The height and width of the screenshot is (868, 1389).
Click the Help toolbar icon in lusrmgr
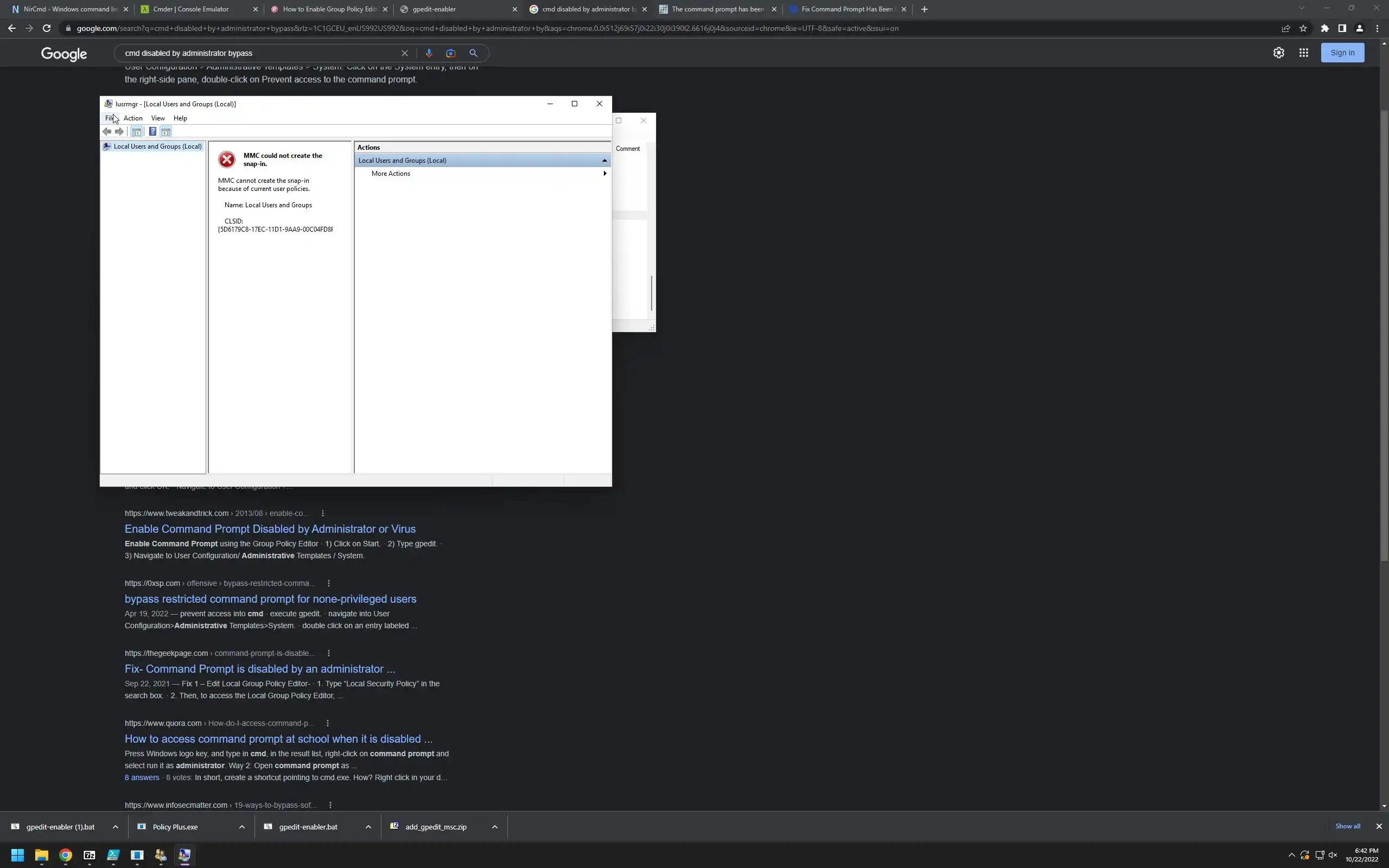click(152, 132)
